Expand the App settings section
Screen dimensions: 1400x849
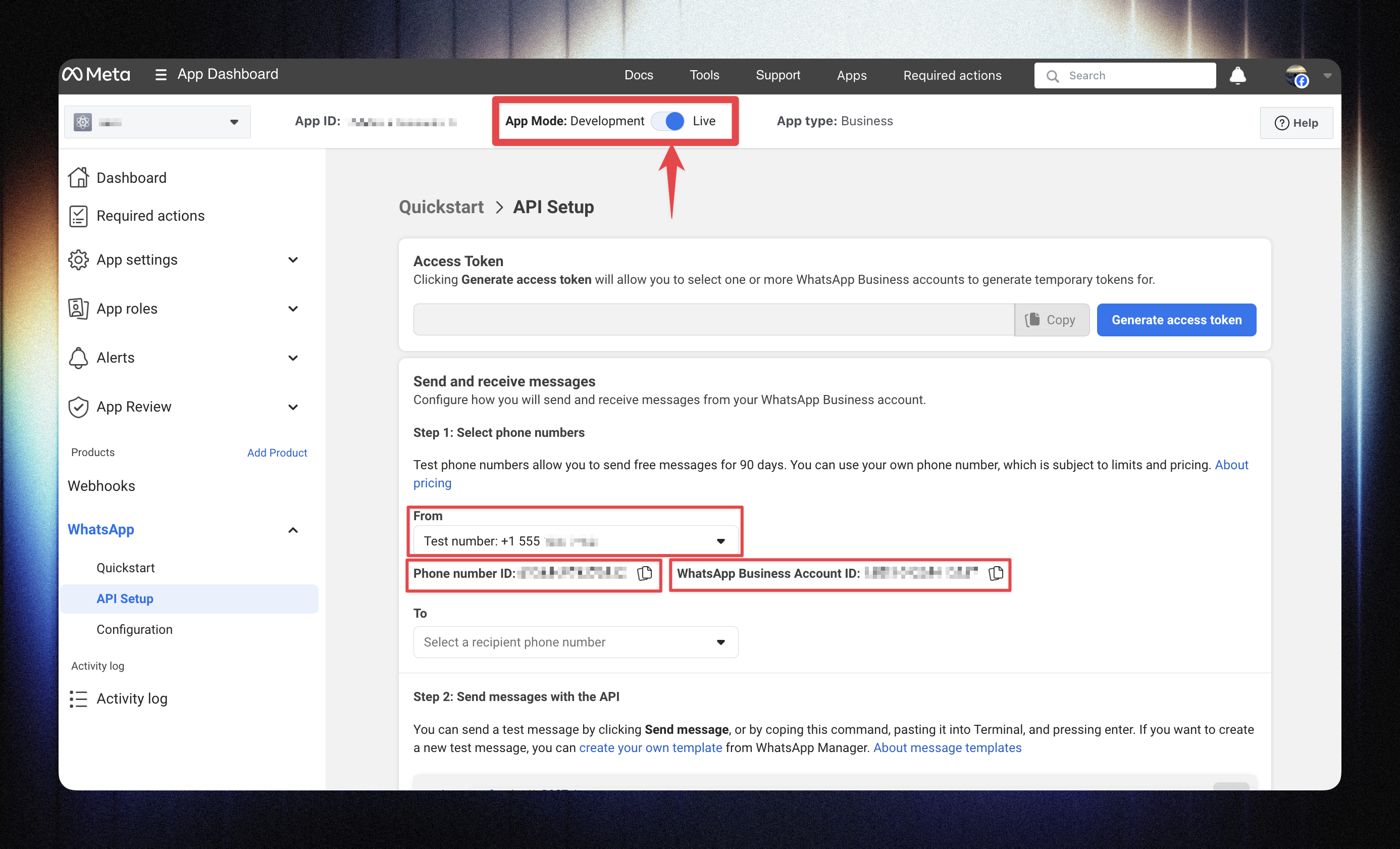(x=293, y=260)
